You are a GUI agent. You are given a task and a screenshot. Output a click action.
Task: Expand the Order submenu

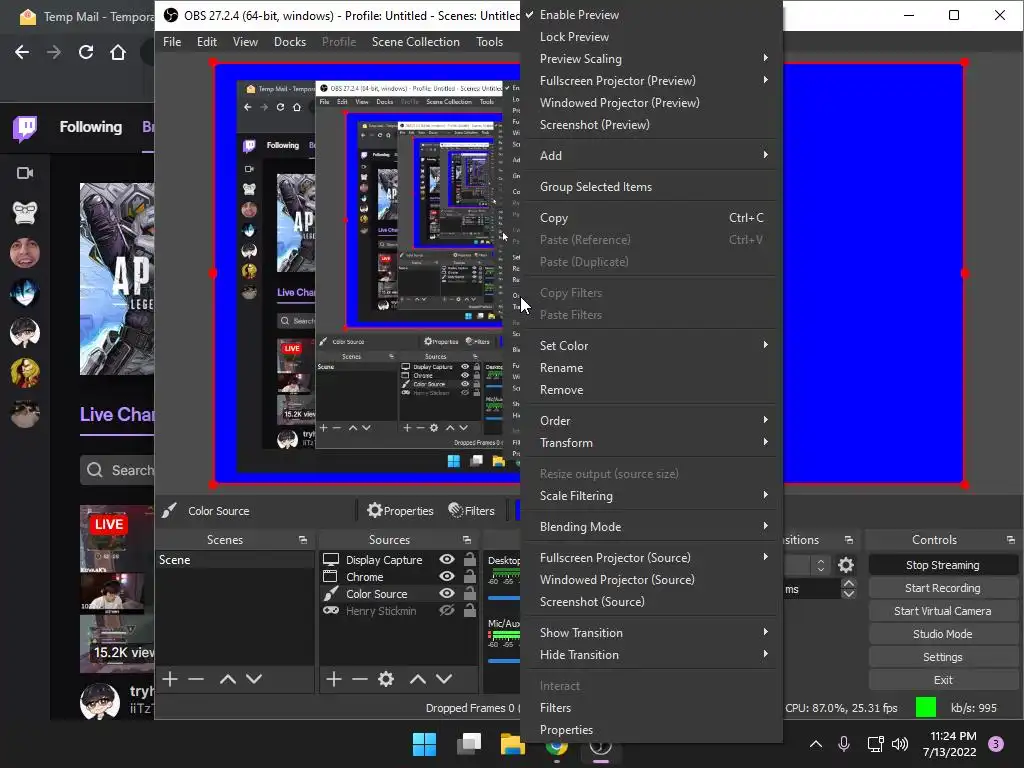click(x=651, y=421)
